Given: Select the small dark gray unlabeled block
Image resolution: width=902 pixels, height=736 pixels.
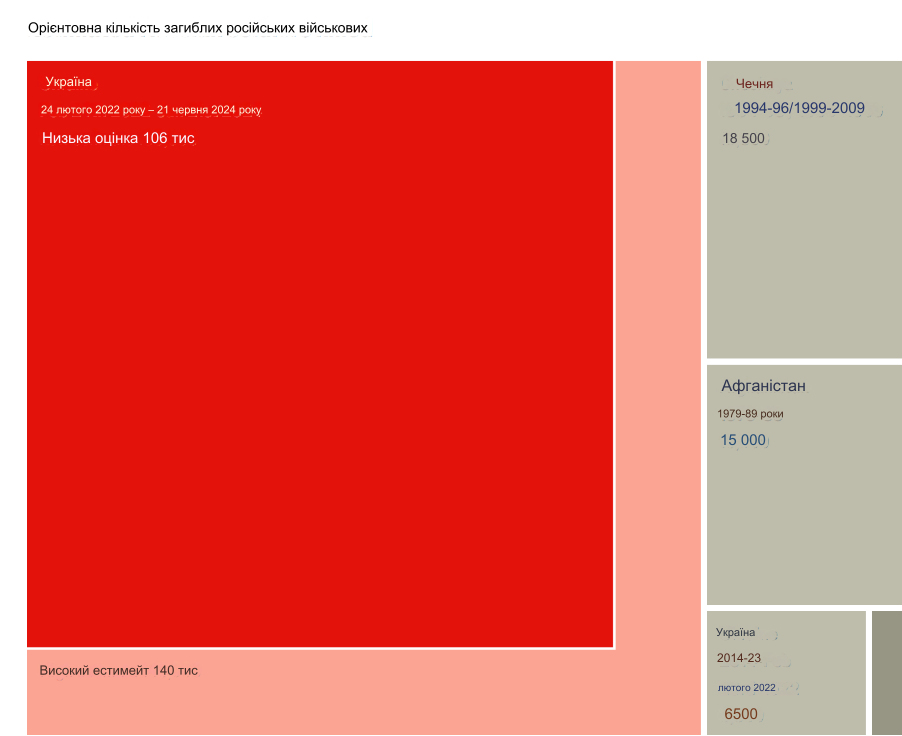Looking at the screenshot, I should tap(886, 672).
